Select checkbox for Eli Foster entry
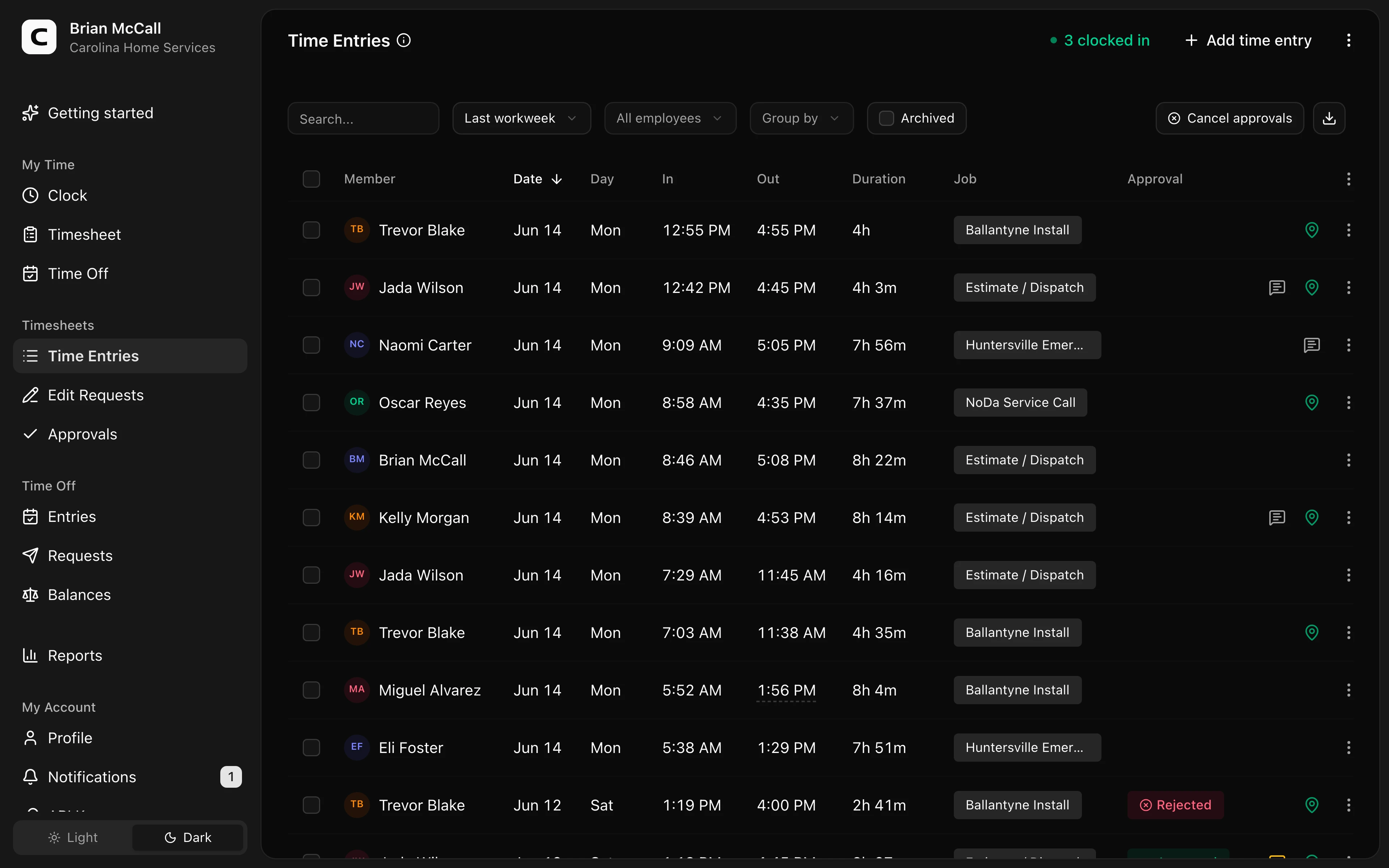 pos(311,748)
